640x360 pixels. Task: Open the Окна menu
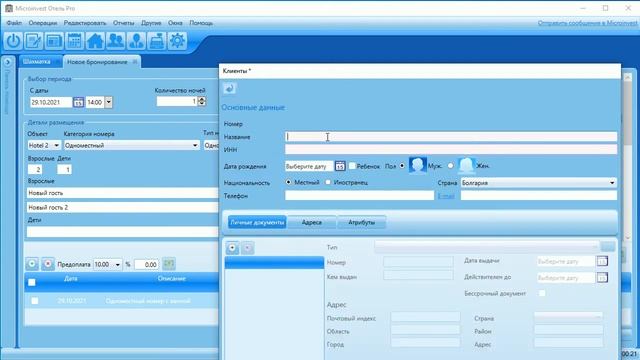pyautogui.click(x=175, y=23)
